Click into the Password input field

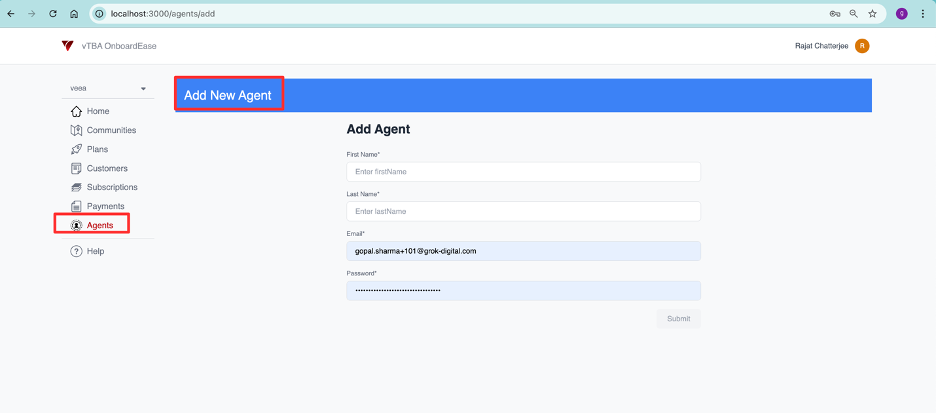pos(524,291)
